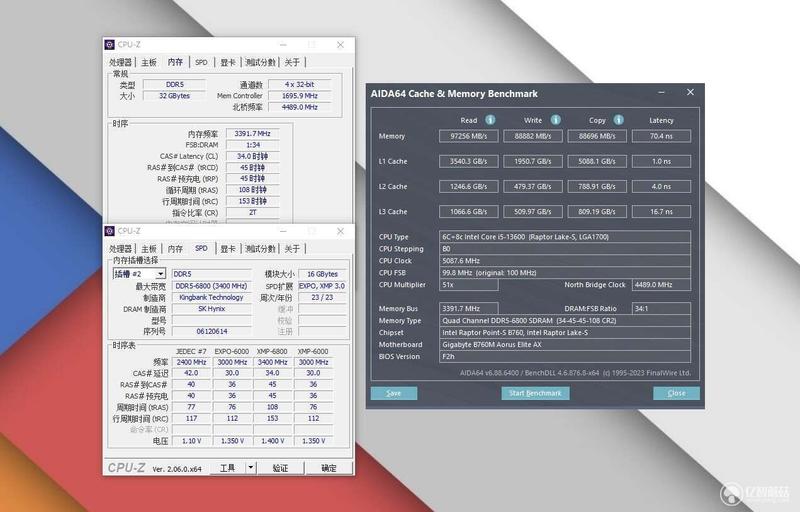Click max bandwidth value DDR5-6800 (3400 MHz)
Screen dimensions: 800x512
pyautogui.click(x=211, y=286)
